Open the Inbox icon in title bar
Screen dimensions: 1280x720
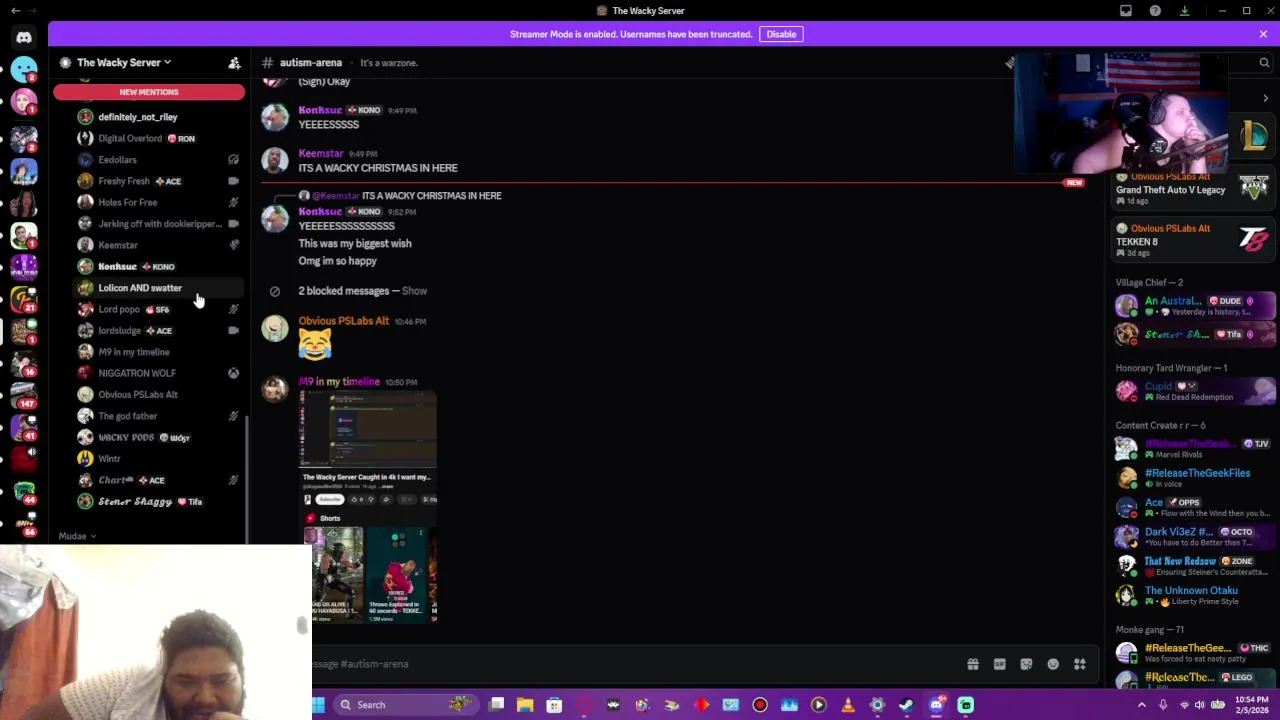1126,11
